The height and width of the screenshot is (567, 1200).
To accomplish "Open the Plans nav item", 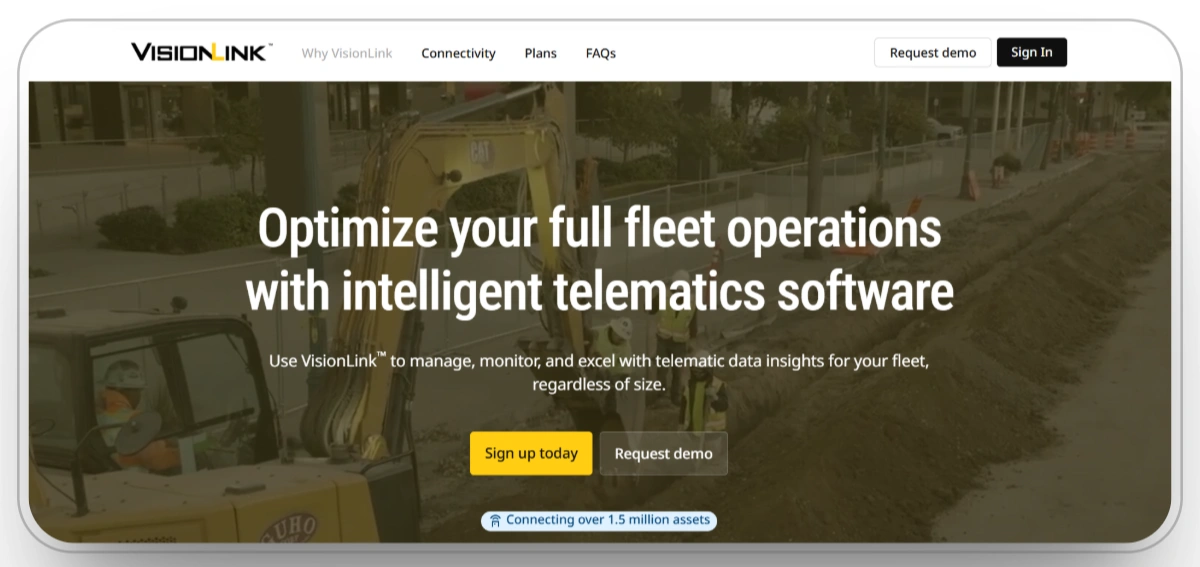I will (x=541, y=53).
